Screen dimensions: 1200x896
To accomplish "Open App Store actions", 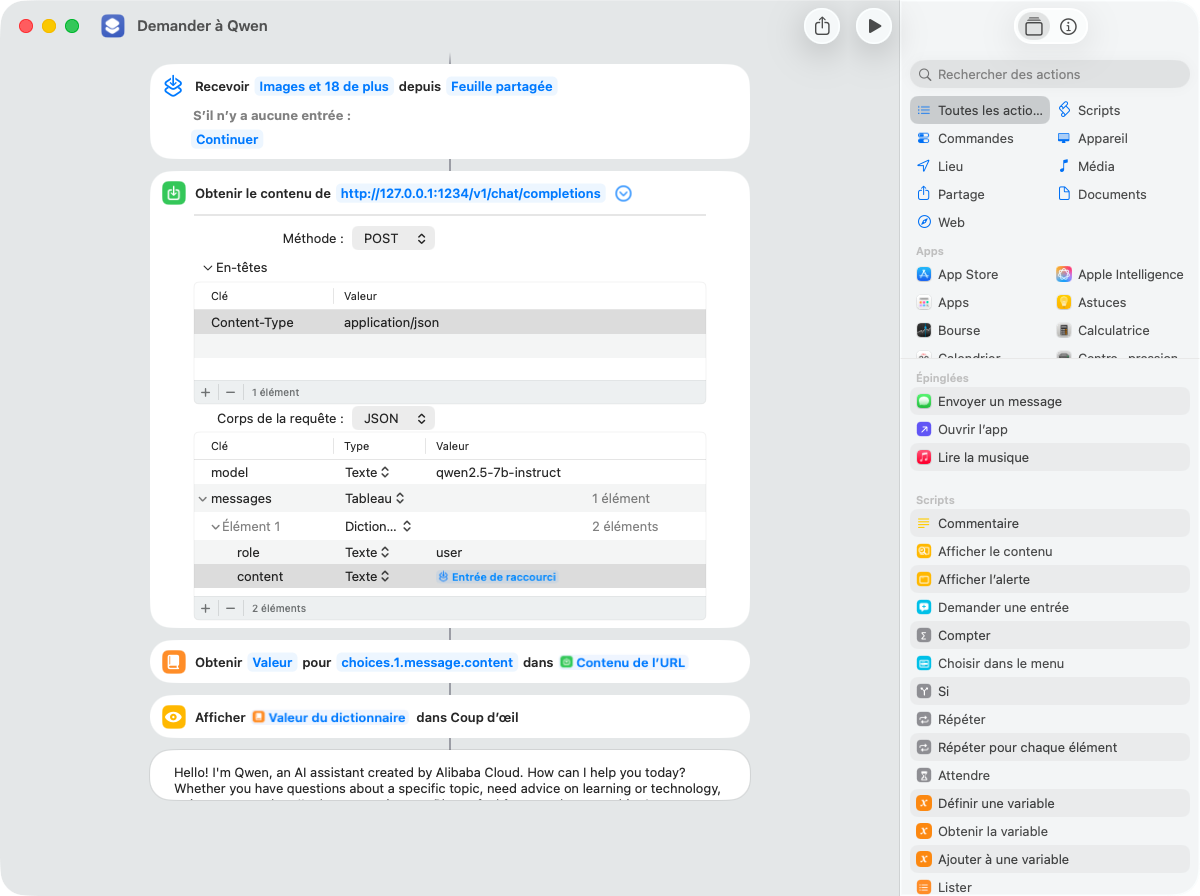I will coord(957,274).
